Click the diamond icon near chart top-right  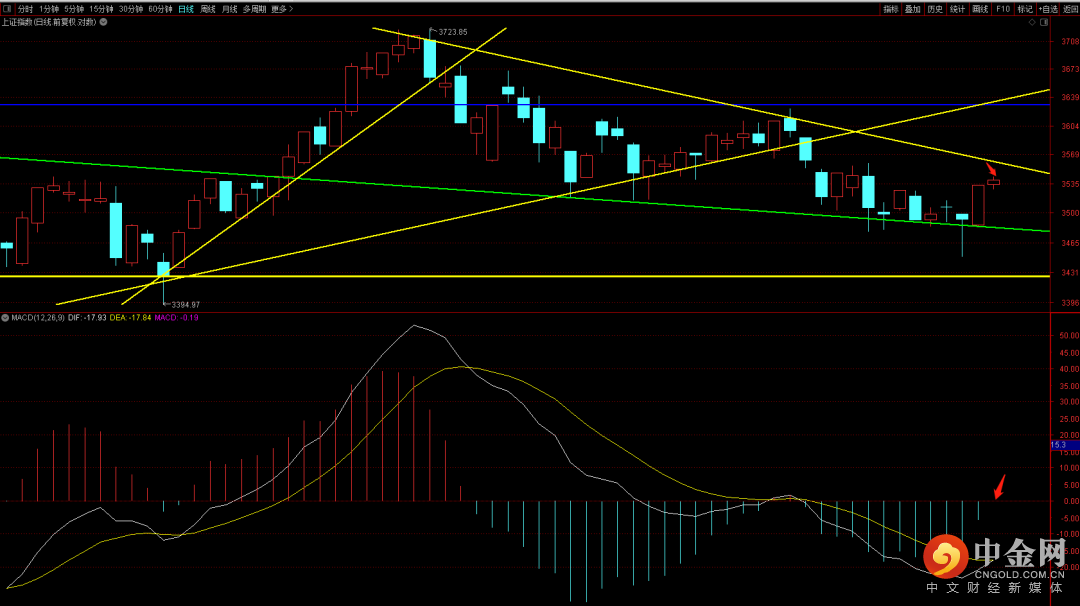[x=1032, y=23]
